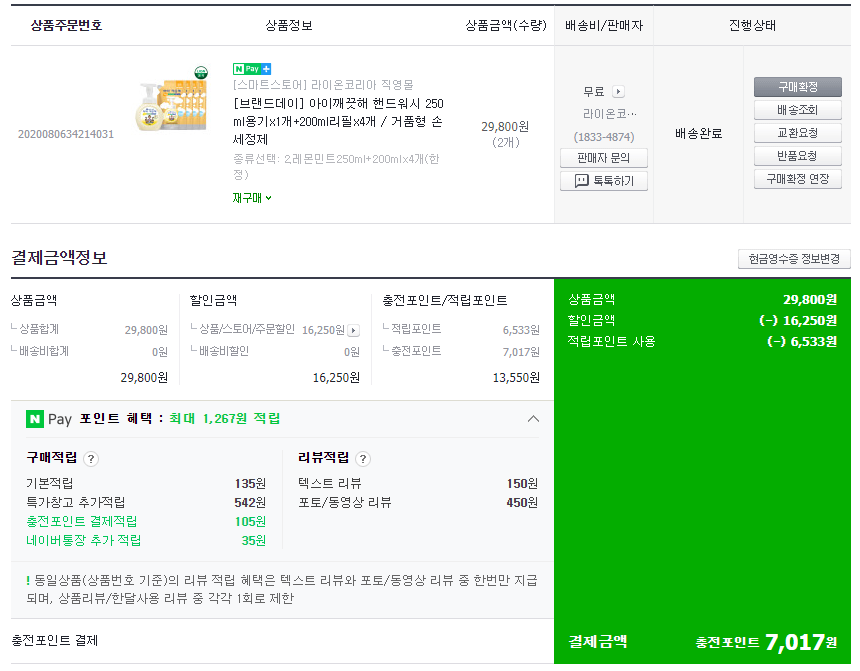
Task: Click the 적립포인트 6,533원 row
Action: [461, 330]
